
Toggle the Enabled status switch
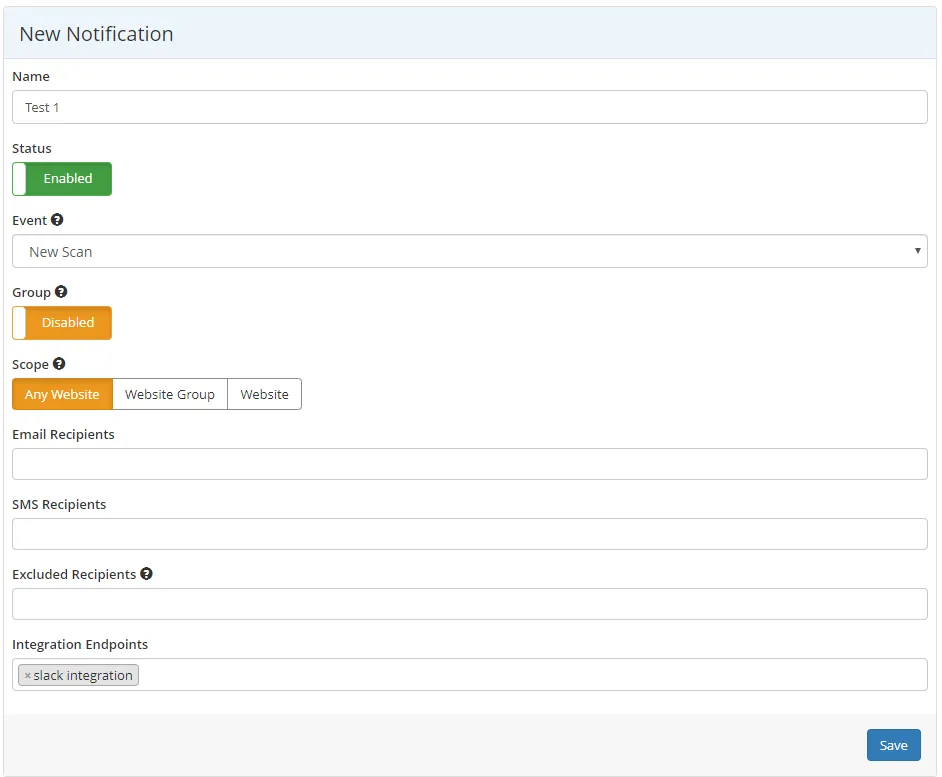click(x=62, y=178)
